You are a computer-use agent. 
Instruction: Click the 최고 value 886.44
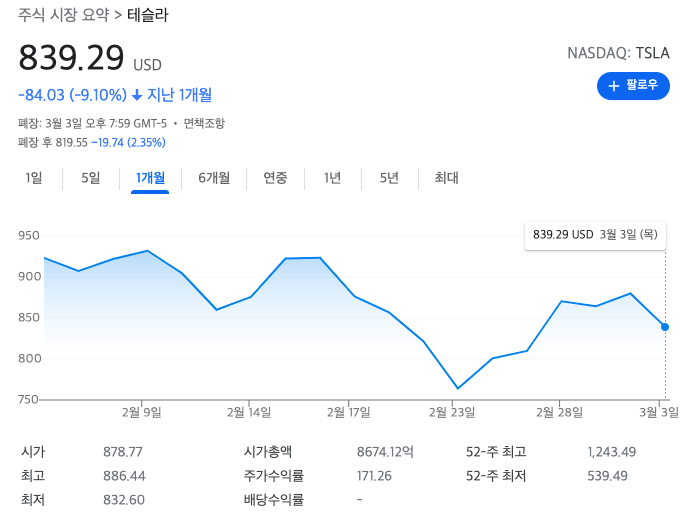click(x=124, y=476)
